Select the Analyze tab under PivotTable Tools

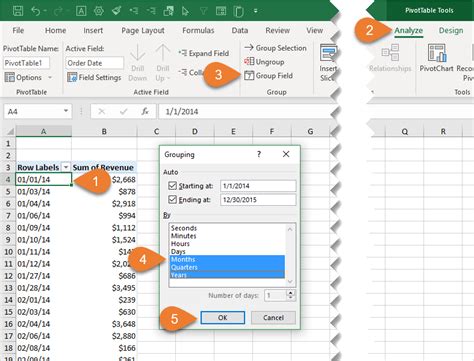click(409, 30)
